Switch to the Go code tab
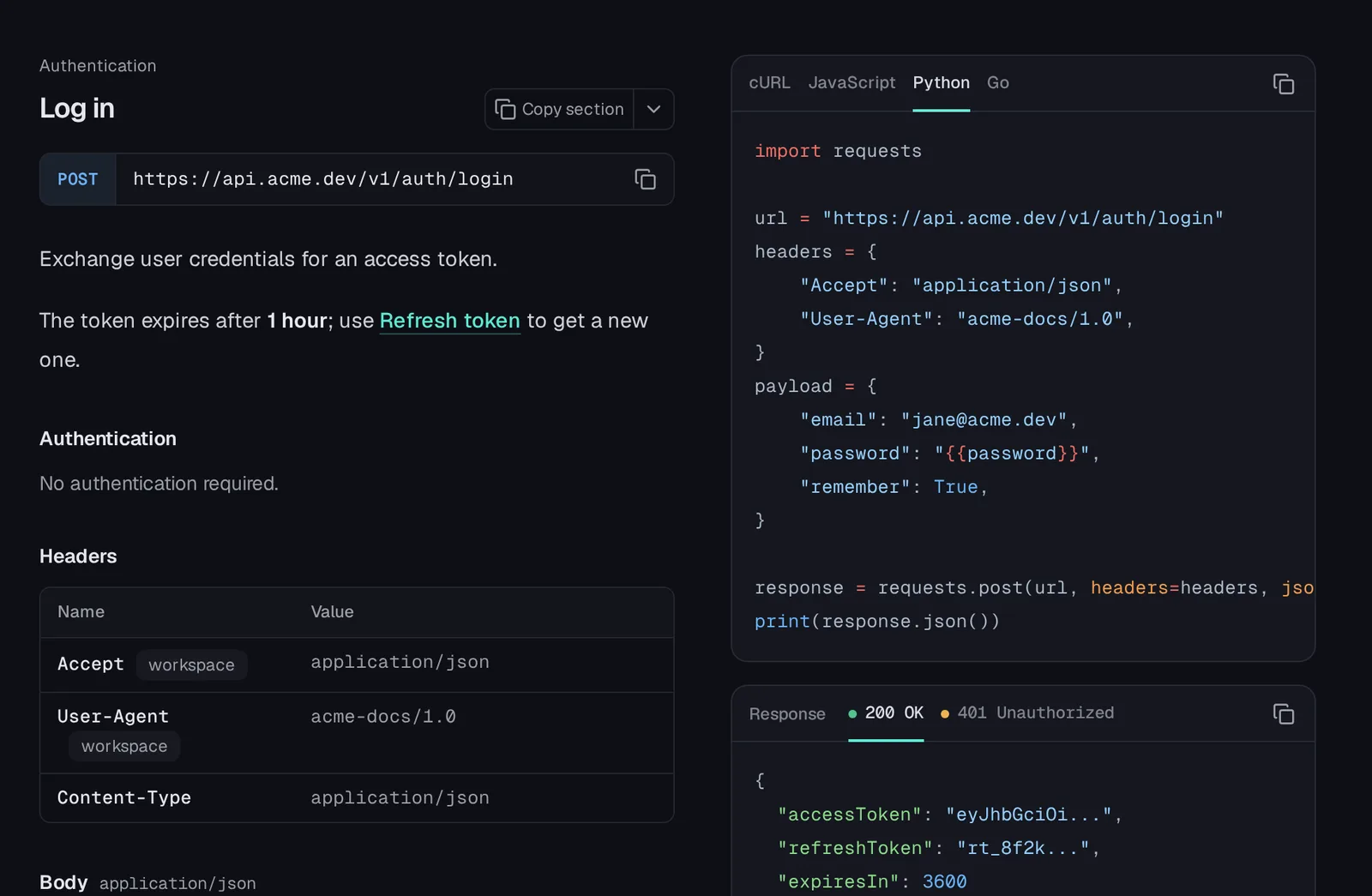The width and height of the screenshot is (1372, 896). point(997,83)
